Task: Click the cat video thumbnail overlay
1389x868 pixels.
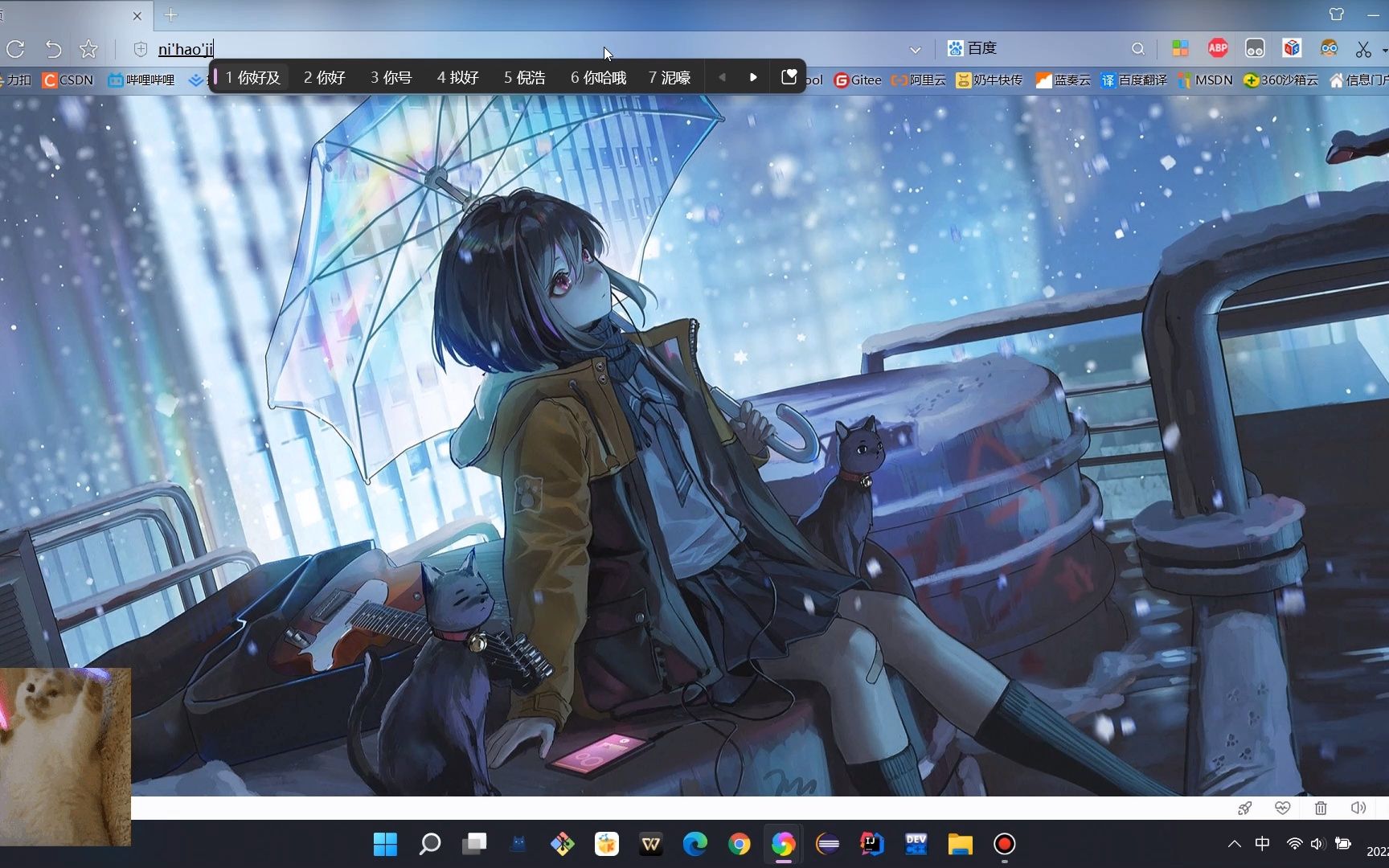Action: click(65, 756)
